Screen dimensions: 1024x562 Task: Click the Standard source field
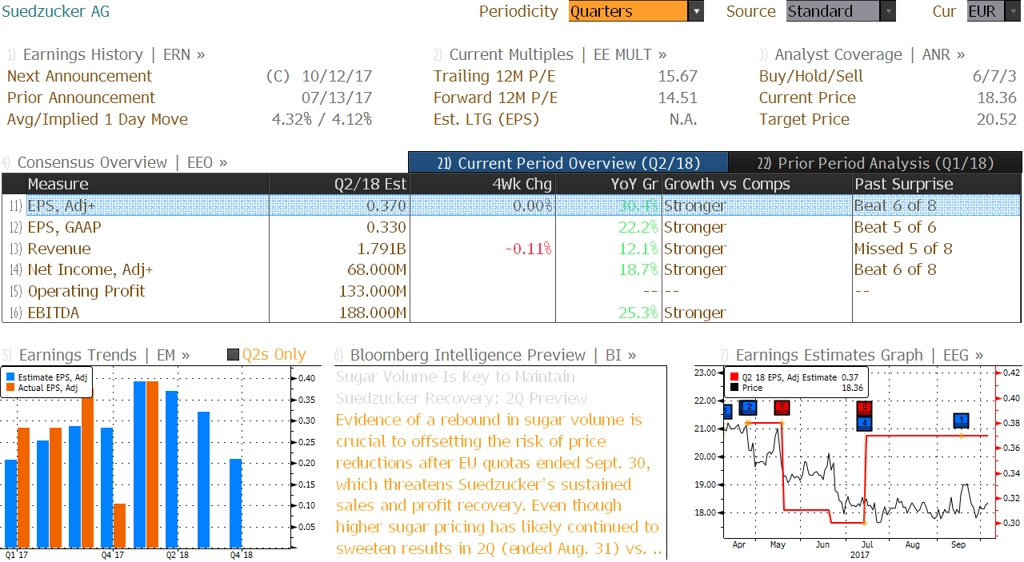coord(833,11)
